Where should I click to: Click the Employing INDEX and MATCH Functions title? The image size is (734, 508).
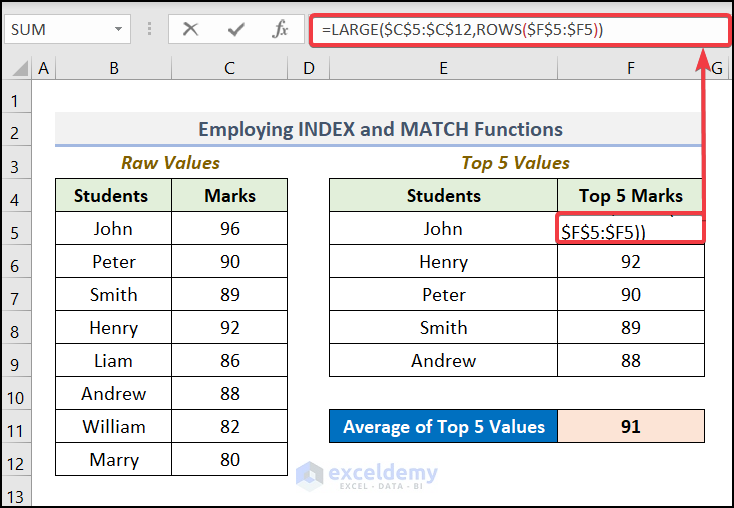coord(379,129)
